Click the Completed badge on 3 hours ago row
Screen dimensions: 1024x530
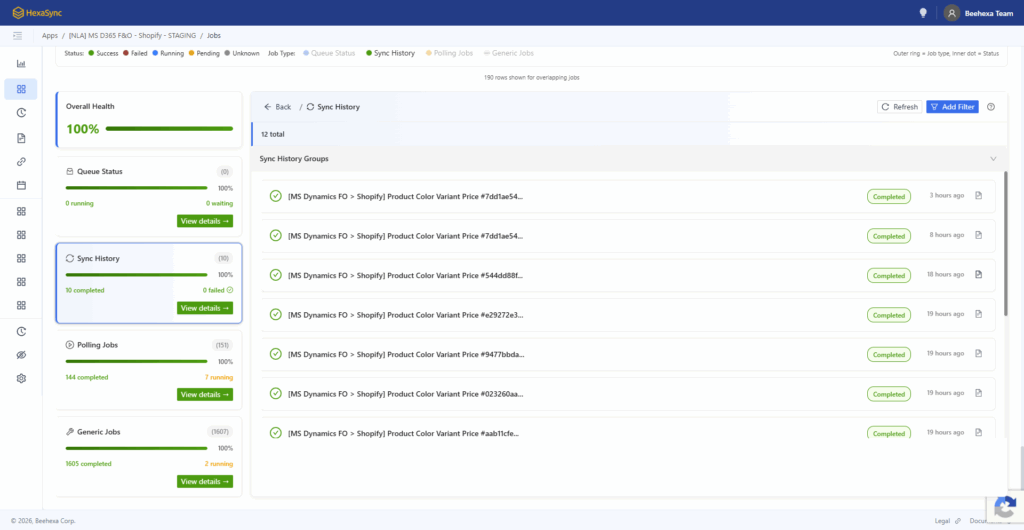coord(888,196)
